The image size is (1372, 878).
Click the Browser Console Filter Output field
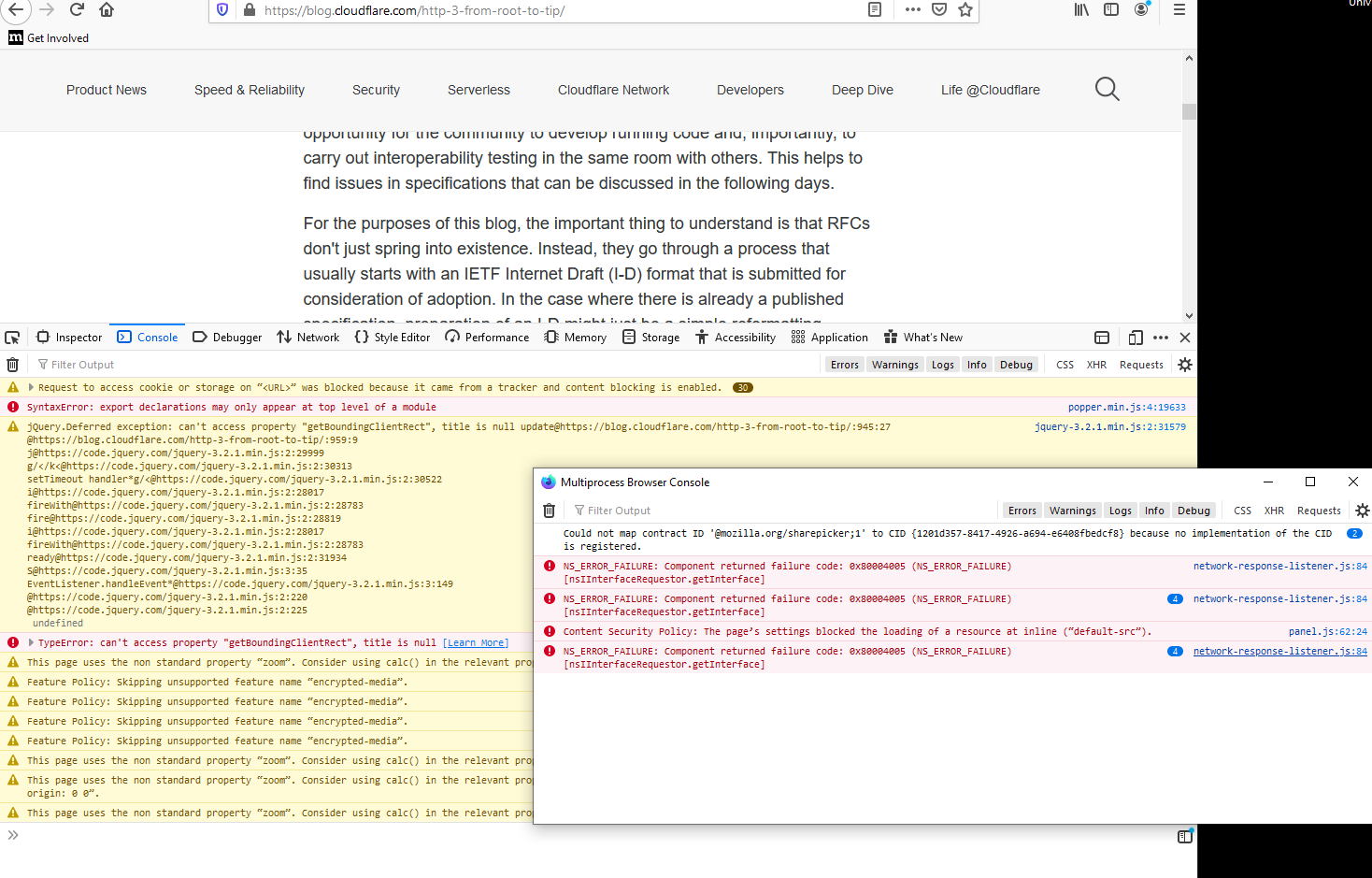point(783,511)
